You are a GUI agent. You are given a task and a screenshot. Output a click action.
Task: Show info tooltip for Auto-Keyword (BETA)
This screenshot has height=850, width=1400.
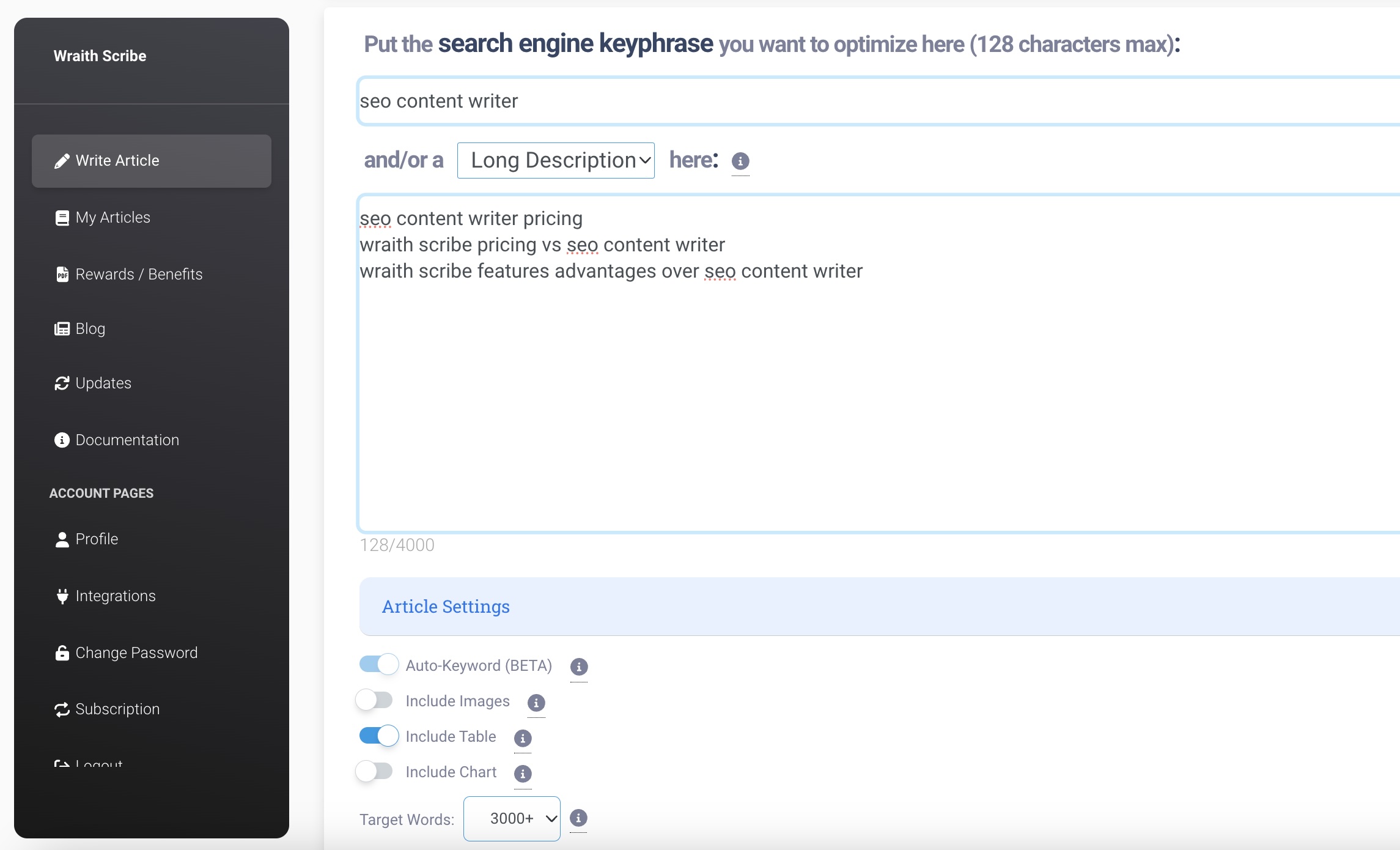579,667
